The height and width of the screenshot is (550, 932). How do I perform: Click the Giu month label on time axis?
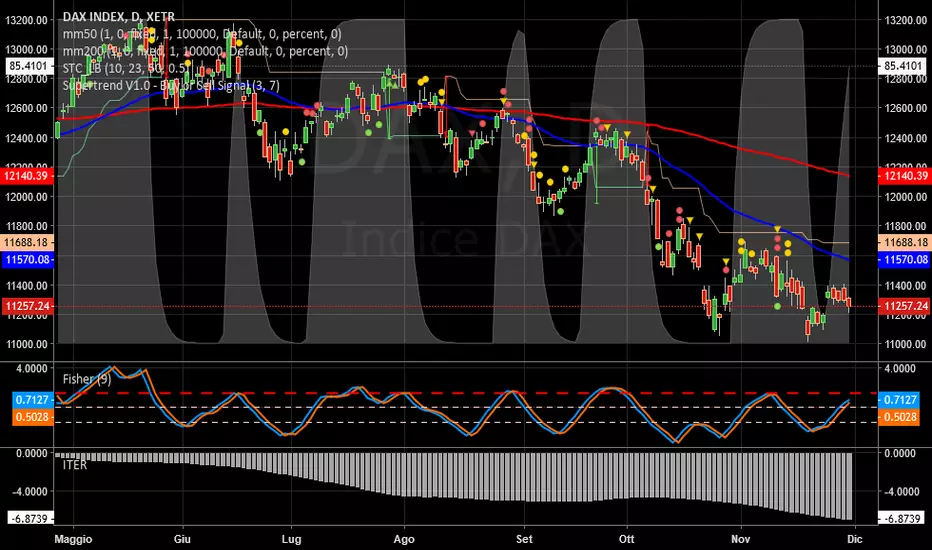pyautogui.click(x=182, y=539)
